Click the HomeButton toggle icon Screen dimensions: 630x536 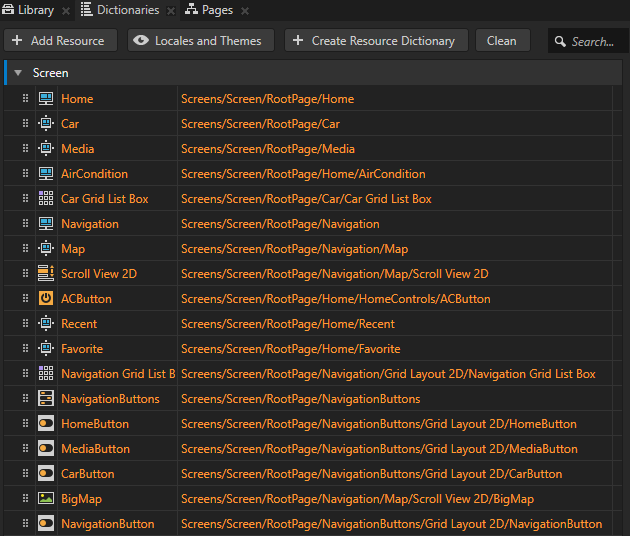click(46, 424)
